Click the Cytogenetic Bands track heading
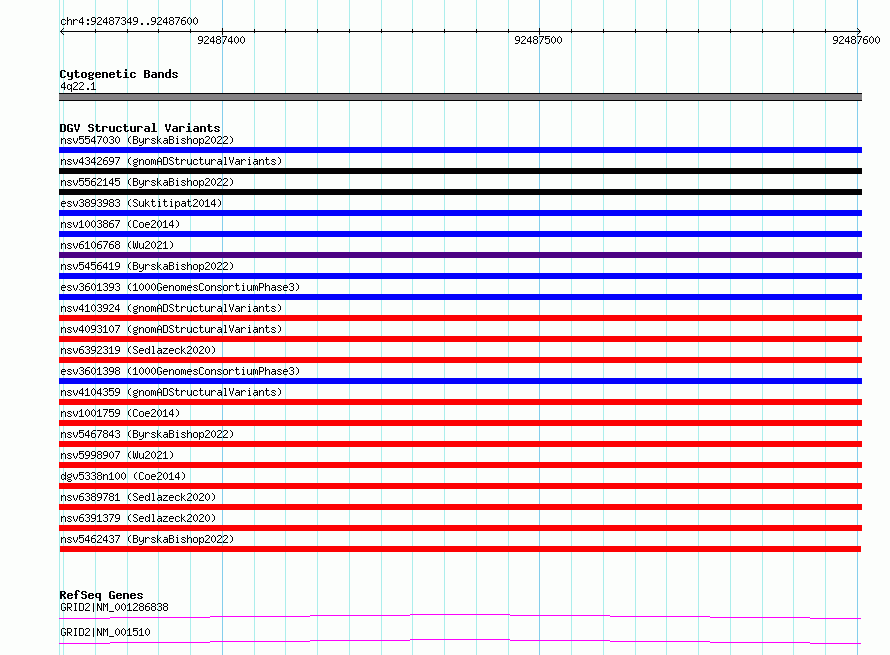 pos(119,74)
